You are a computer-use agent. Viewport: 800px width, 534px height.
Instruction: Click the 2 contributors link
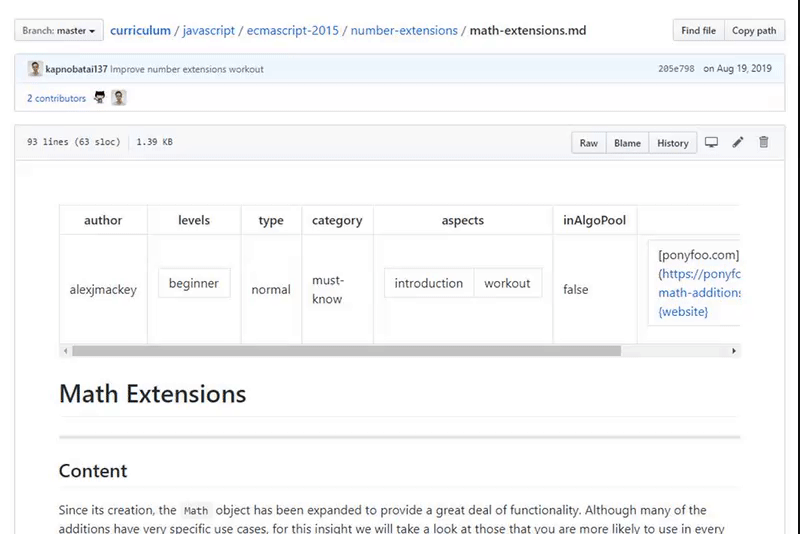pyautogui.click(x=56, y=98)
